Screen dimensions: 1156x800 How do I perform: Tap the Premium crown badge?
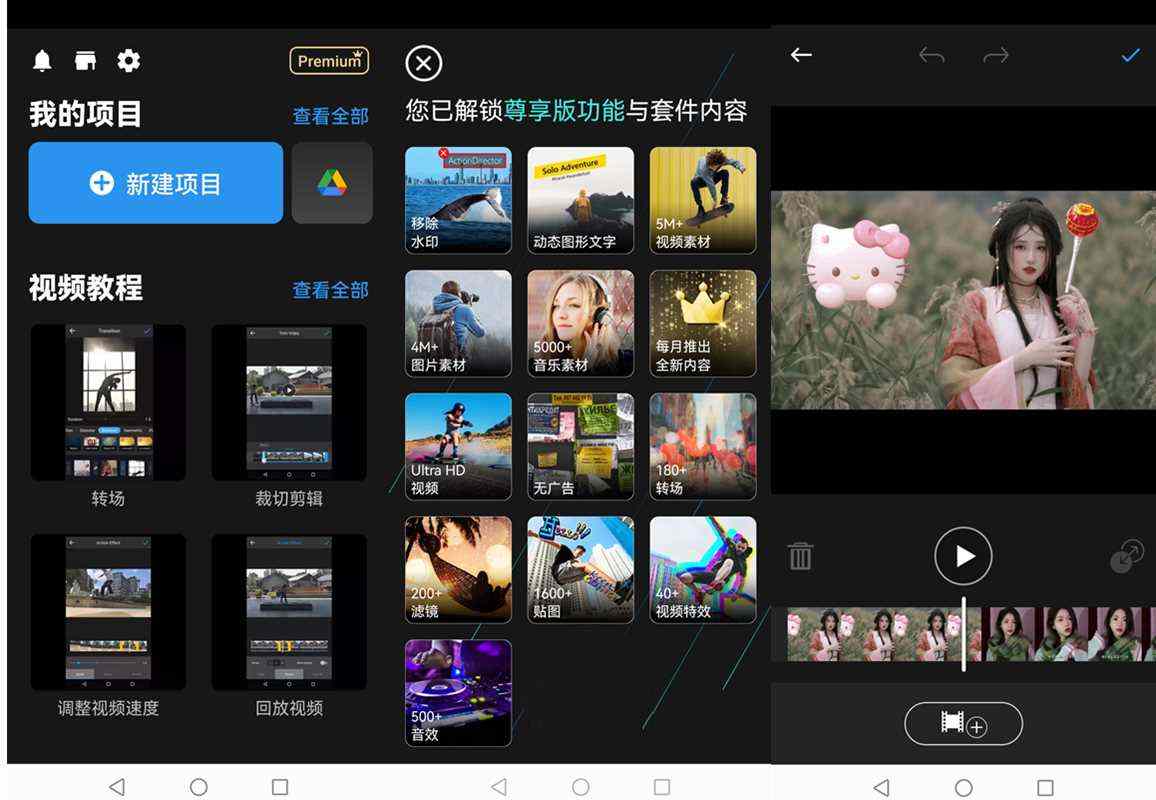pos(329,61)
